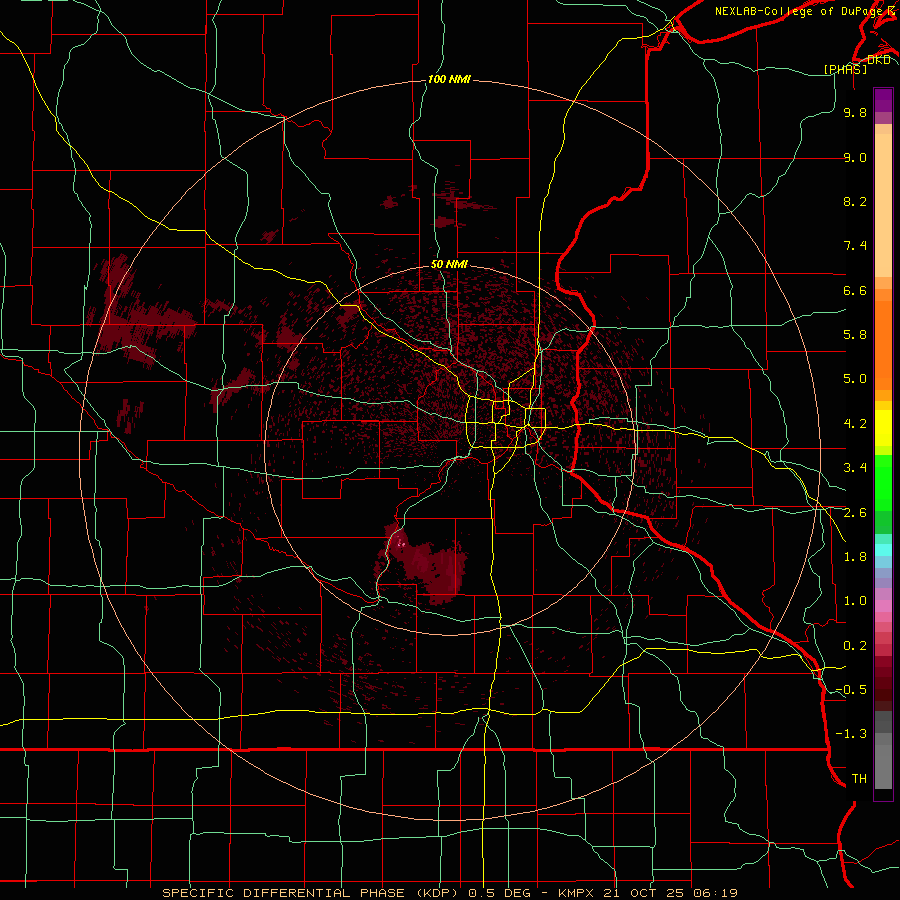Click the 1.0 value on color scale
The image size is (900, 900).
855,601
